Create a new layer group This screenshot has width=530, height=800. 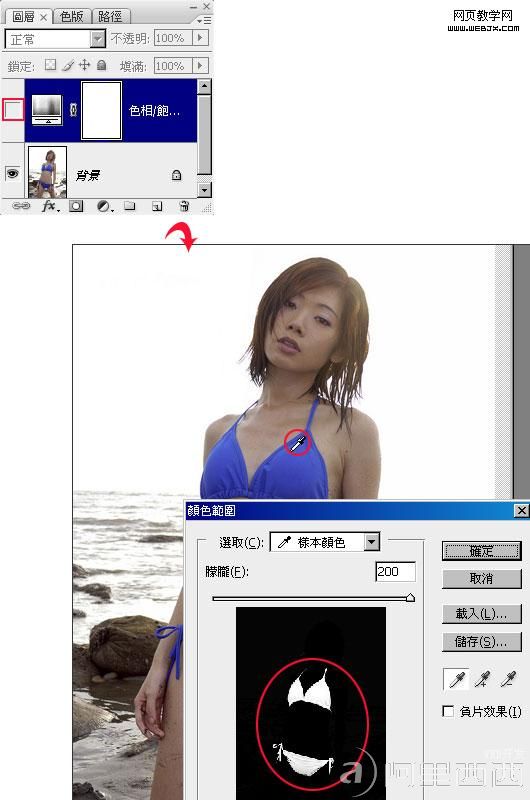(x=130, y=206)
